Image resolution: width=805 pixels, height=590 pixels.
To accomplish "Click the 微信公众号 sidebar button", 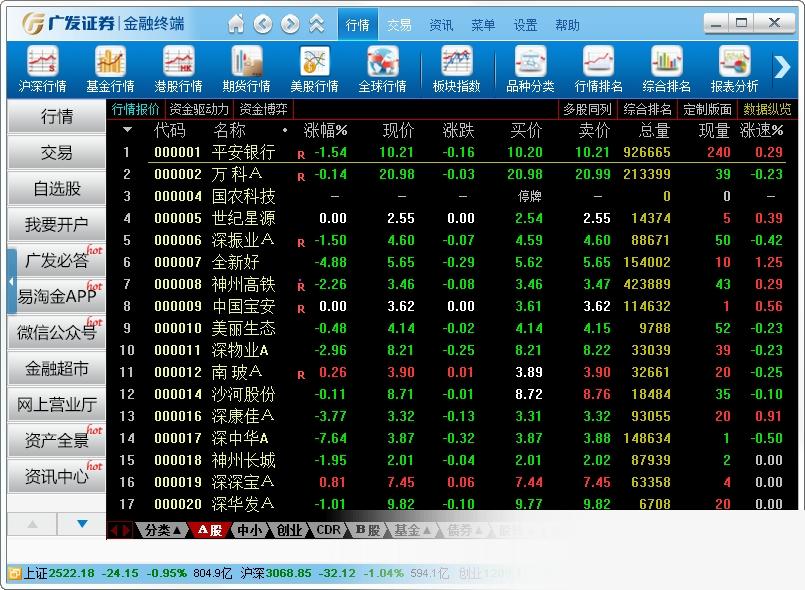I will [x=57, y=332].
